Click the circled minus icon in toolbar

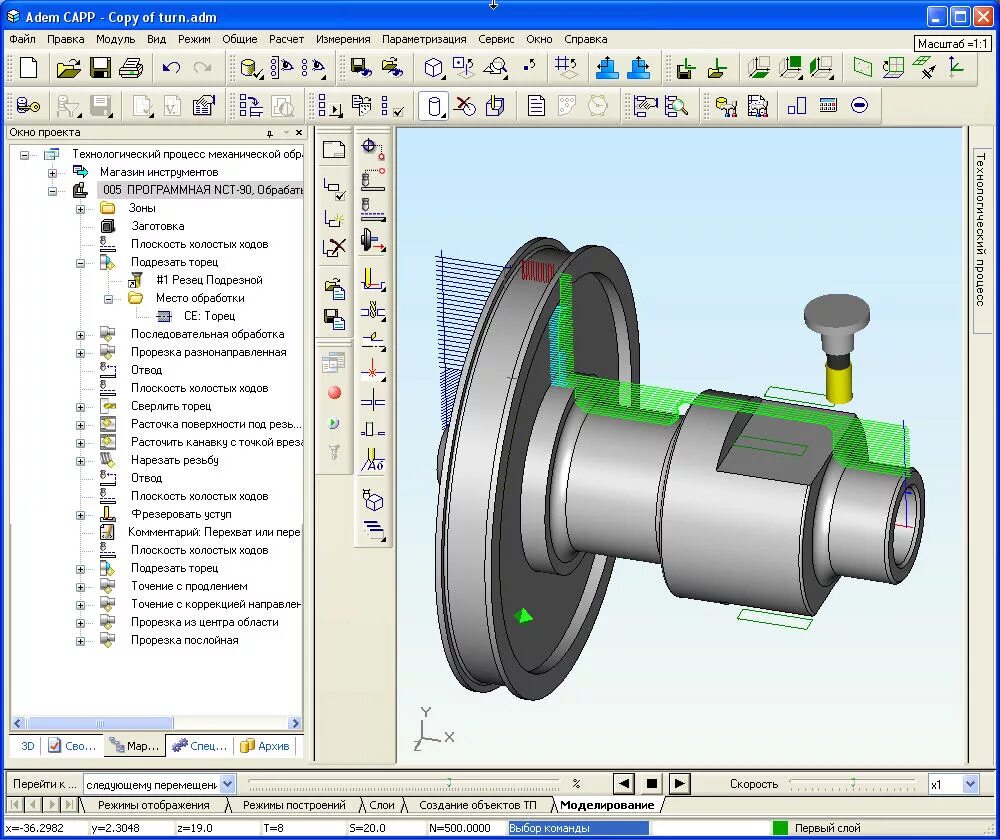coord(860,105)
